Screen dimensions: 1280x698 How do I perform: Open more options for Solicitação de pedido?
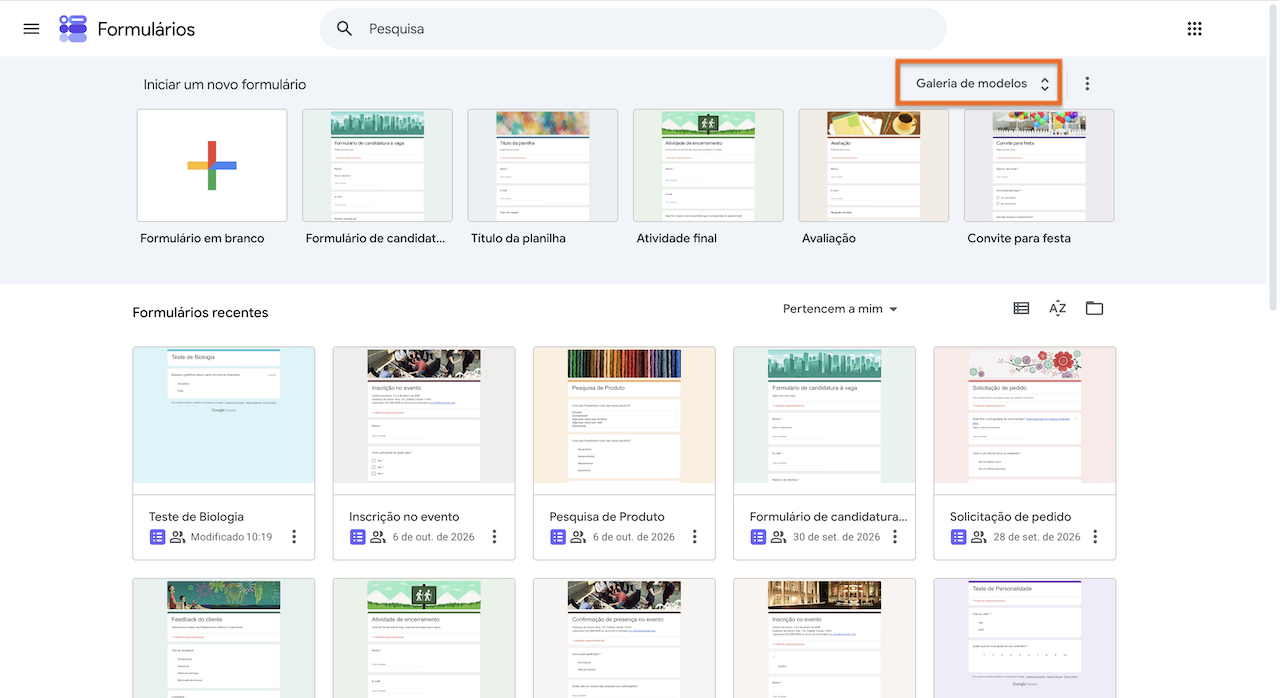tap(1095, 537)
